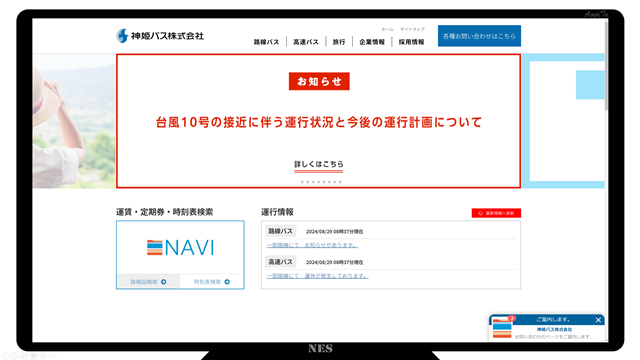
Task: Open the 路線バス menu item
Action: point(266,42)
